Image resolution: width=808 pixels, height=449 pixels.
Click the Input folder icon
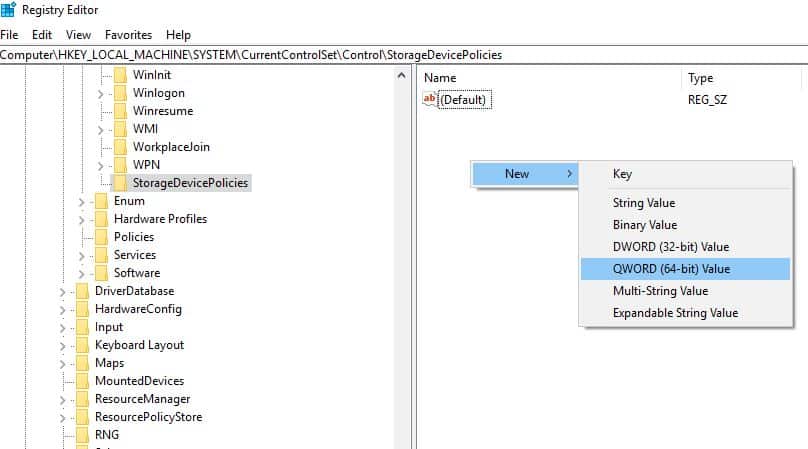pos(82,328)
